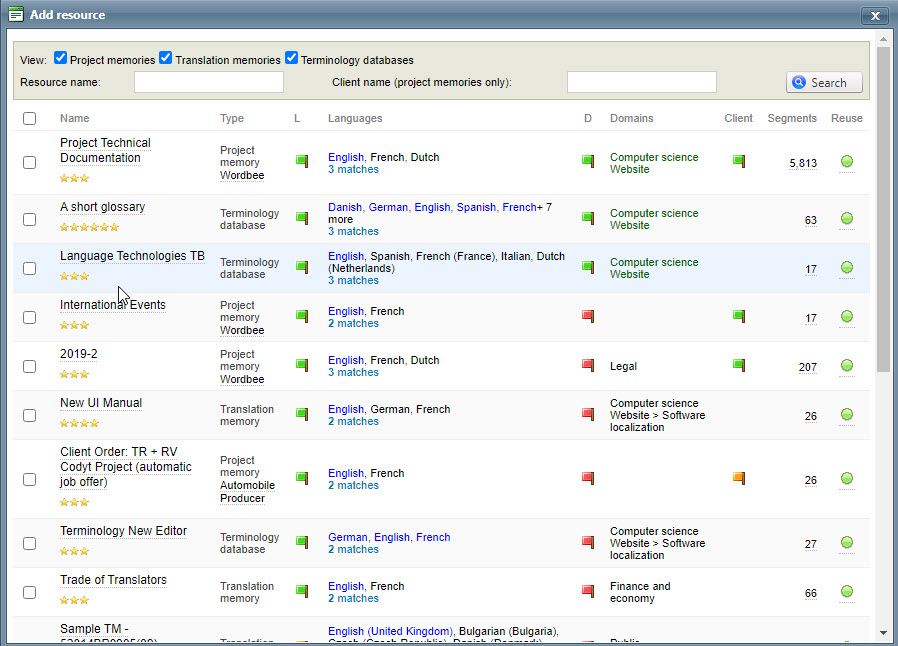Click orange client flag for Client Order row
898x646 pixels.
739,478
